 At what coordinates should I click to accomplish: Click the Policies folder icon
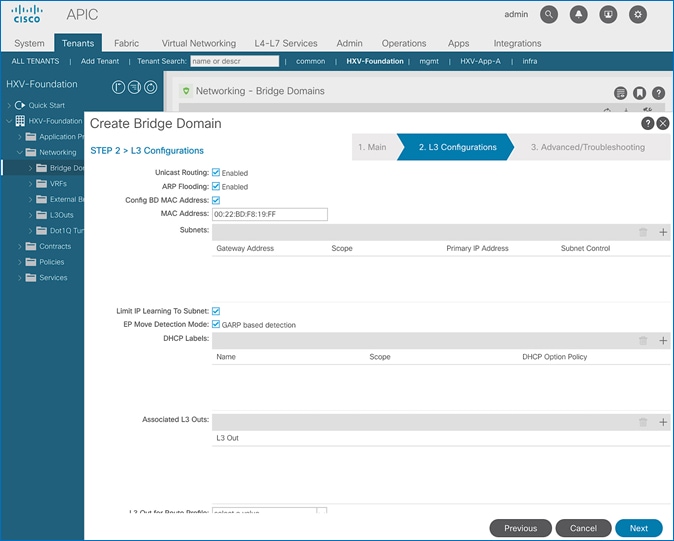31,262
